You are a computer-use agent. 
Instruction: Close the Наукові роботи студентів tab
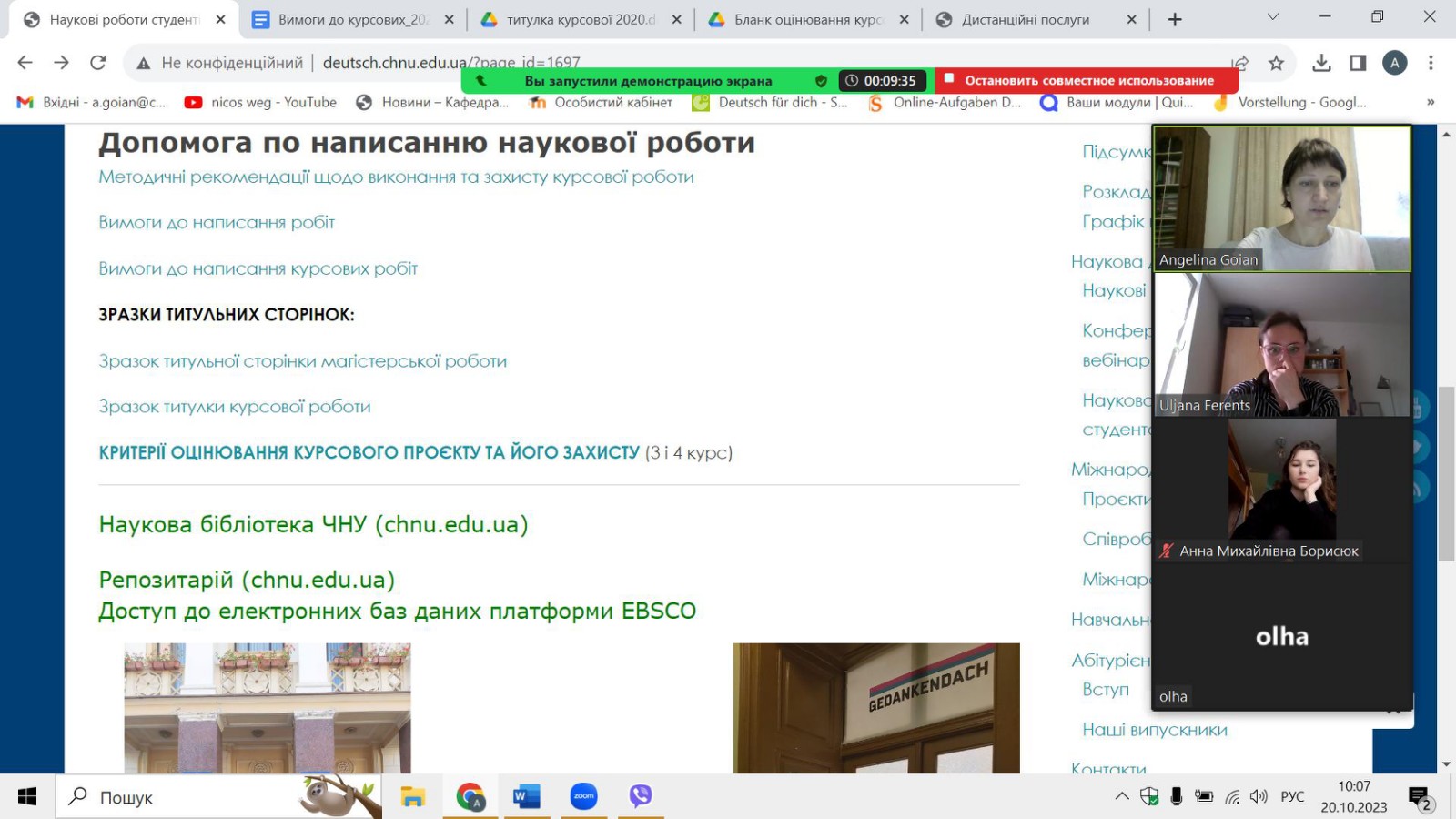click(220, 19)
